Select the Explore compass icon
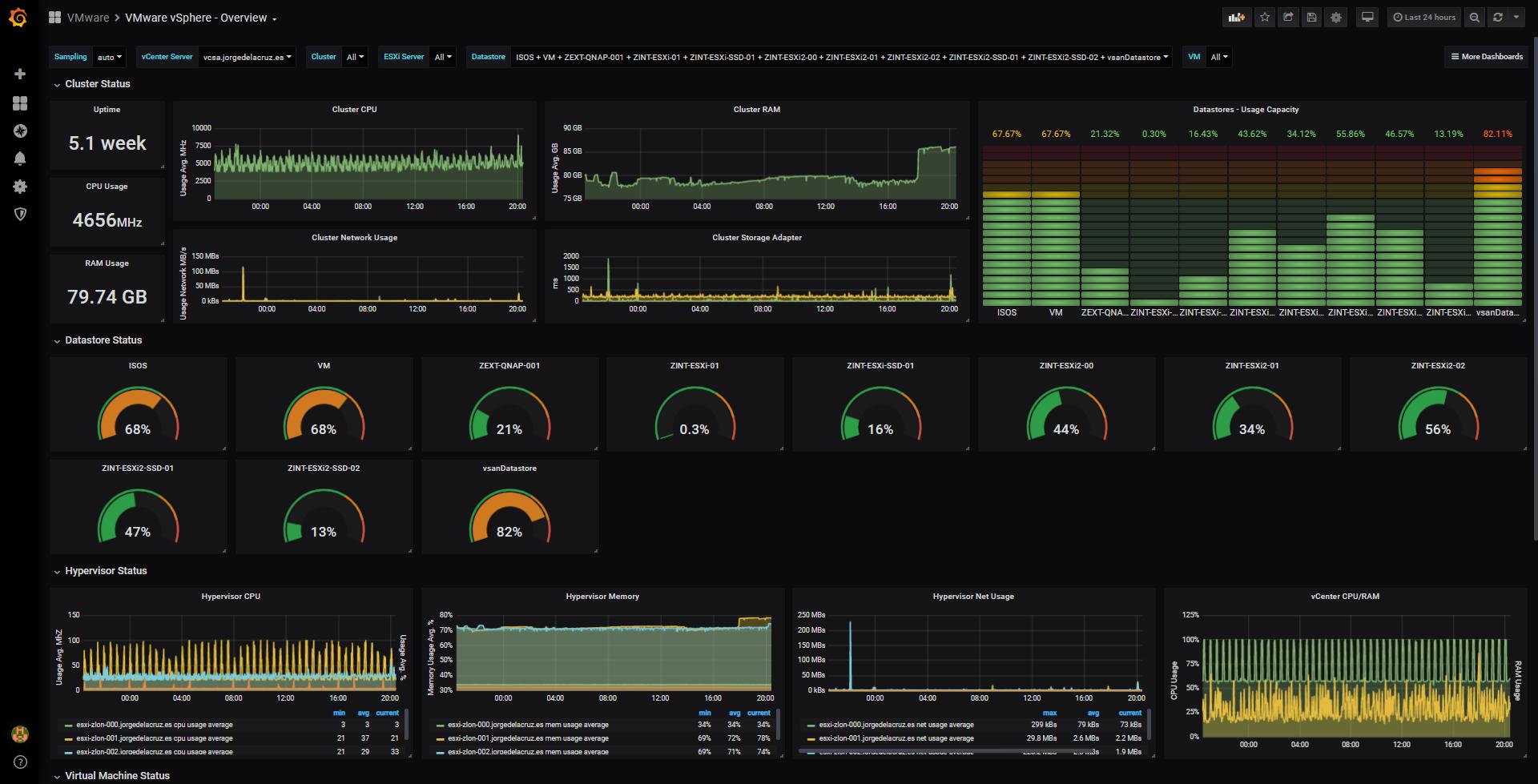 (19, 131)
